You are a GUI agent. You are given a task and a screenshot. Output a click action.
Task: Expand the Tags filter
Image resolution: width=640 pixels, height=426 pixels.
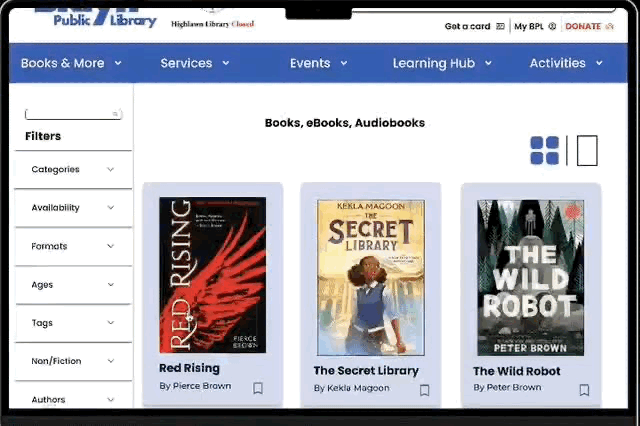tap(73, 323)
